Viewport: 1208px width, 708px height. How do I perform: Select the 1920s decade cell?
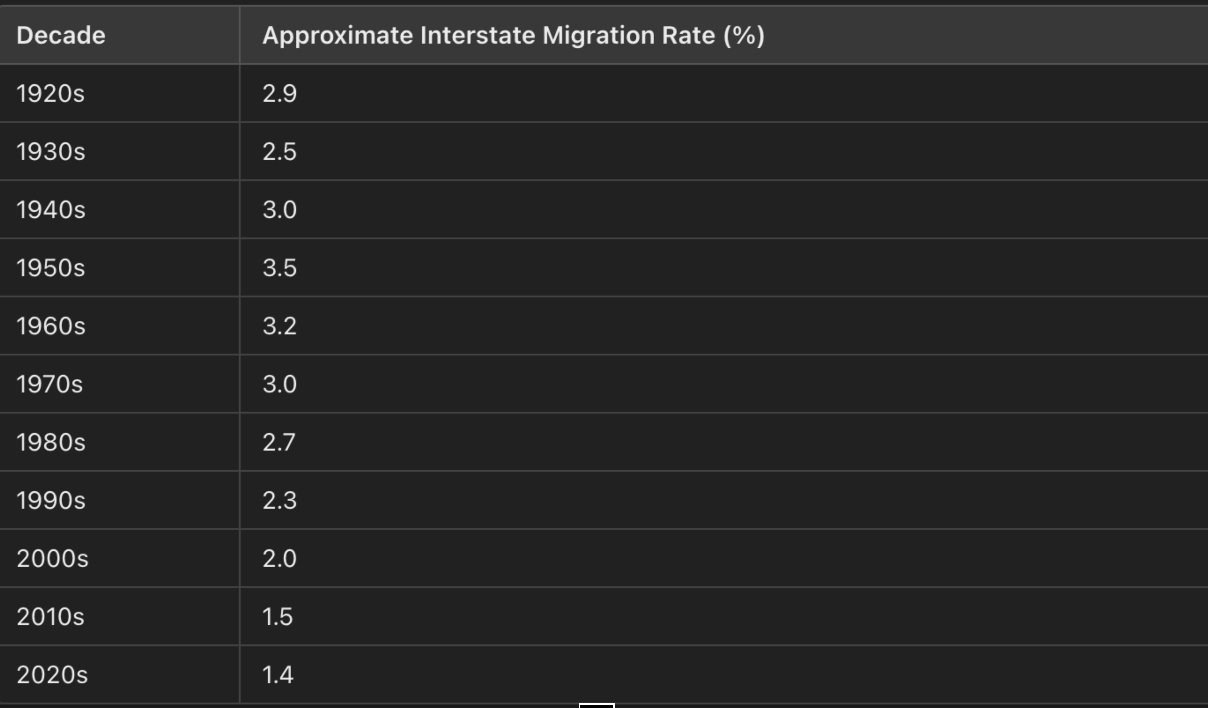pos(51,94)
